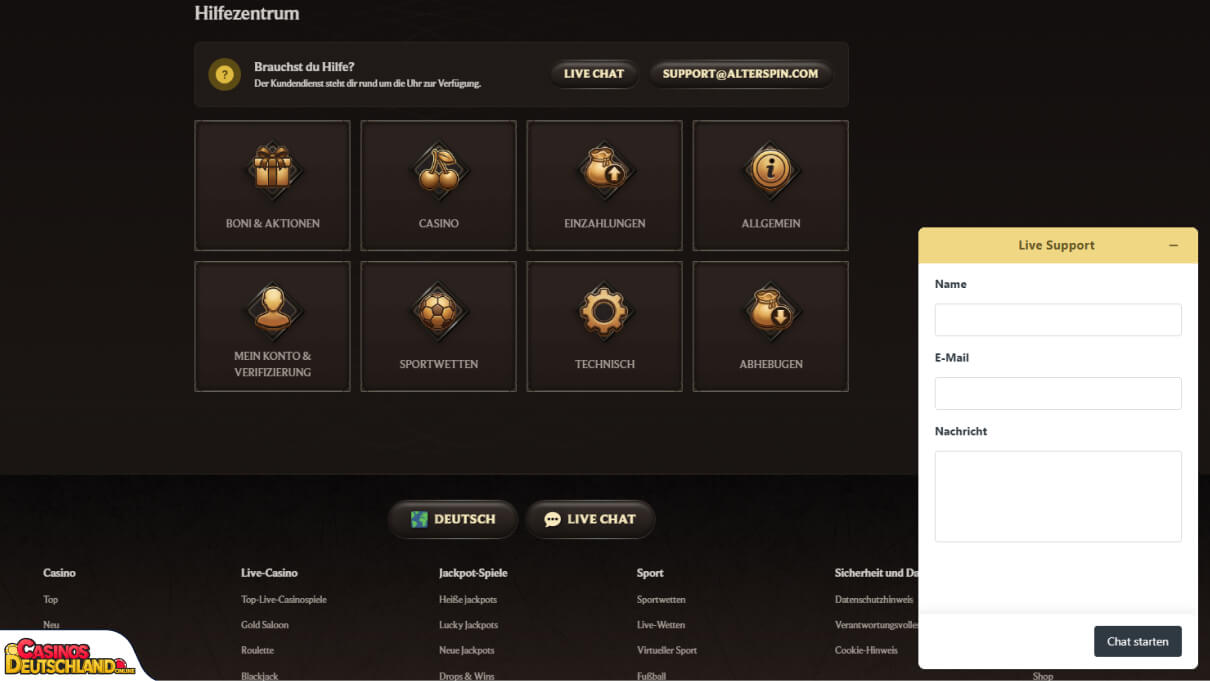Click the Name input field
This screenshot has height=681, width=1210.
pyautogui.click(x=1058, y=320)
